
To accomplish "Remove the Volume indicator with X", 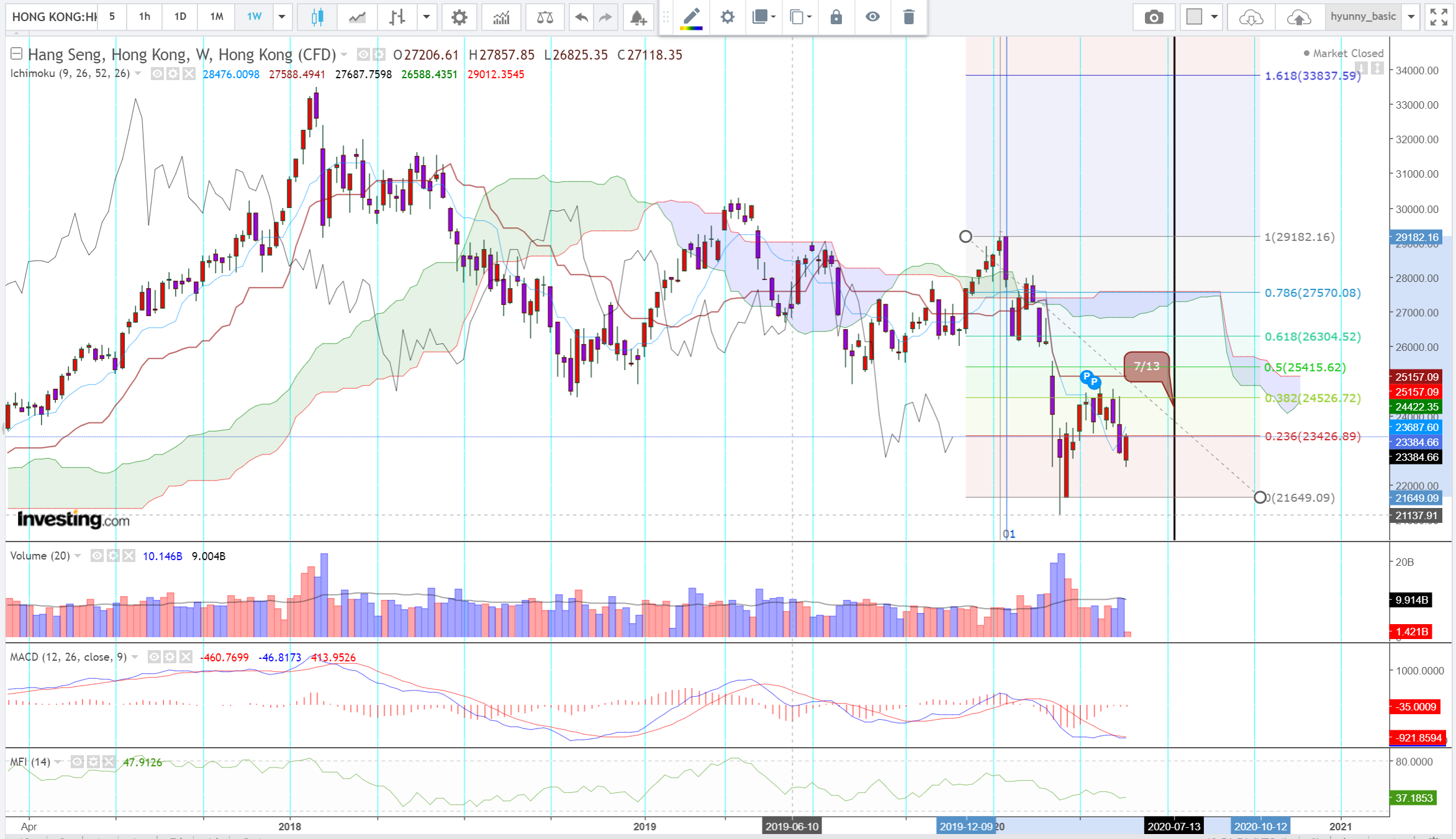I will [x=129, y=556].
